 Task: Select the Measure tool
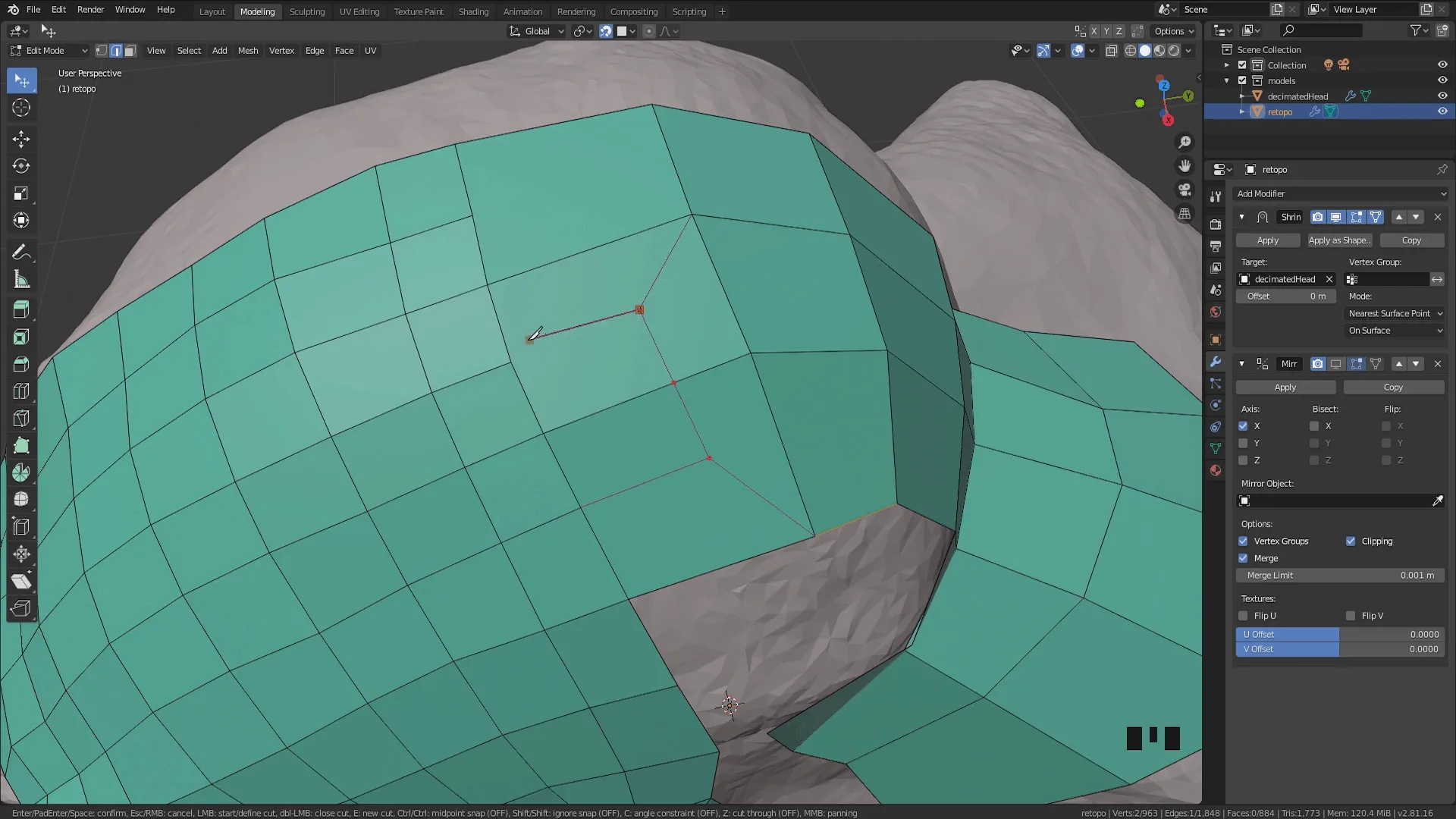(x=21, y=279)
